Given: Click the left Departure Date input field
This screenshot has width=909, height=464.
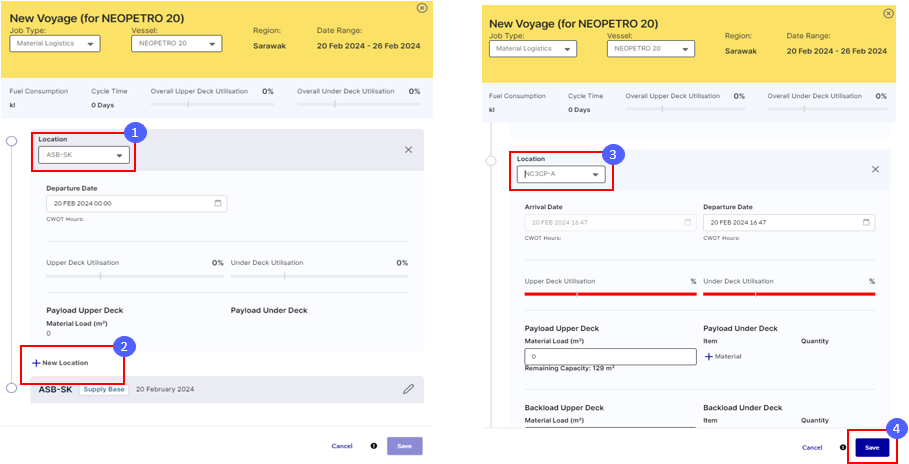Looking at the screenshot, I should point(137,204).
